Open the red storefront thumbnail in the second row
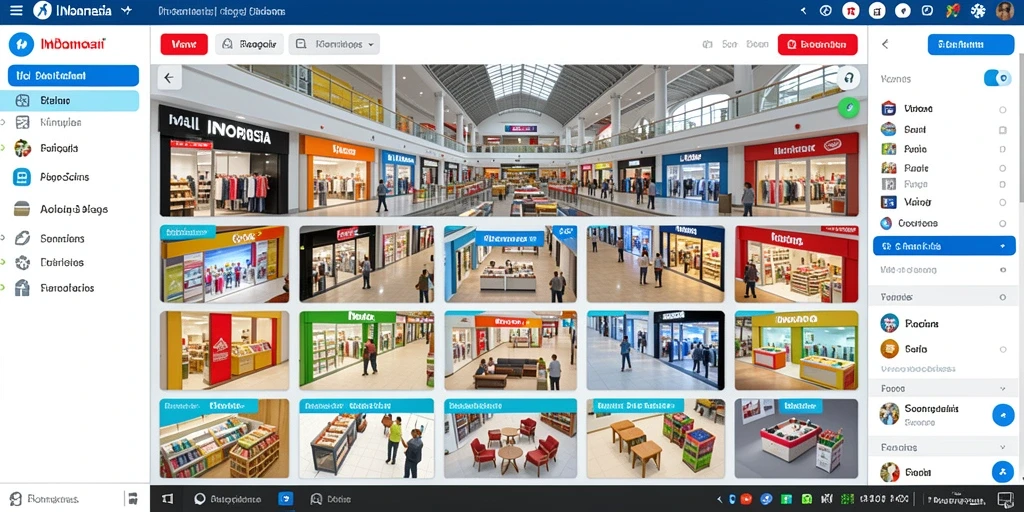Screen dimensions: 1024x512 [x=797, y=264]
